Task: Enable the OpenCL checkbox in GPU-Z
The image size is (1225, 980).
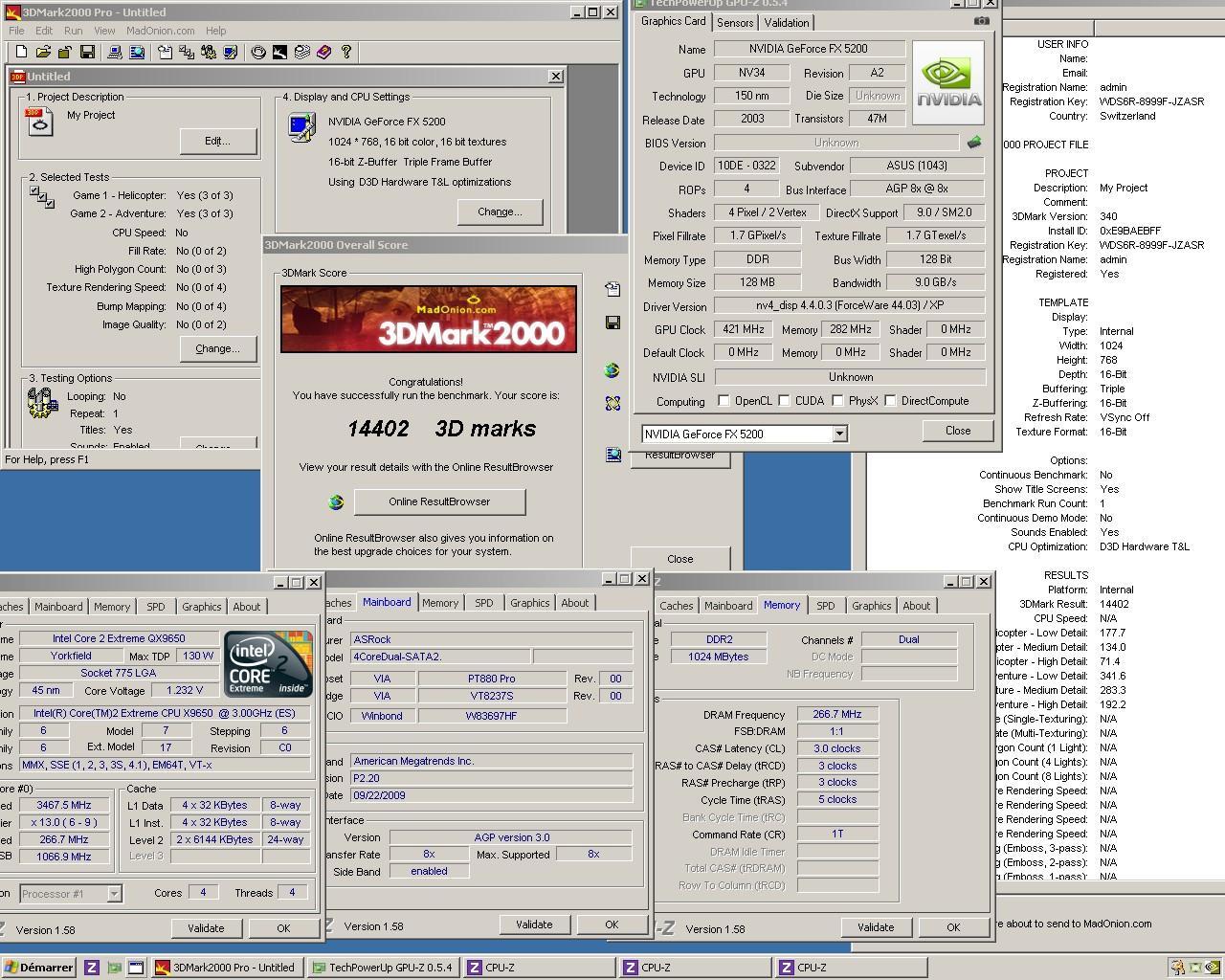Action: [724, 401]
